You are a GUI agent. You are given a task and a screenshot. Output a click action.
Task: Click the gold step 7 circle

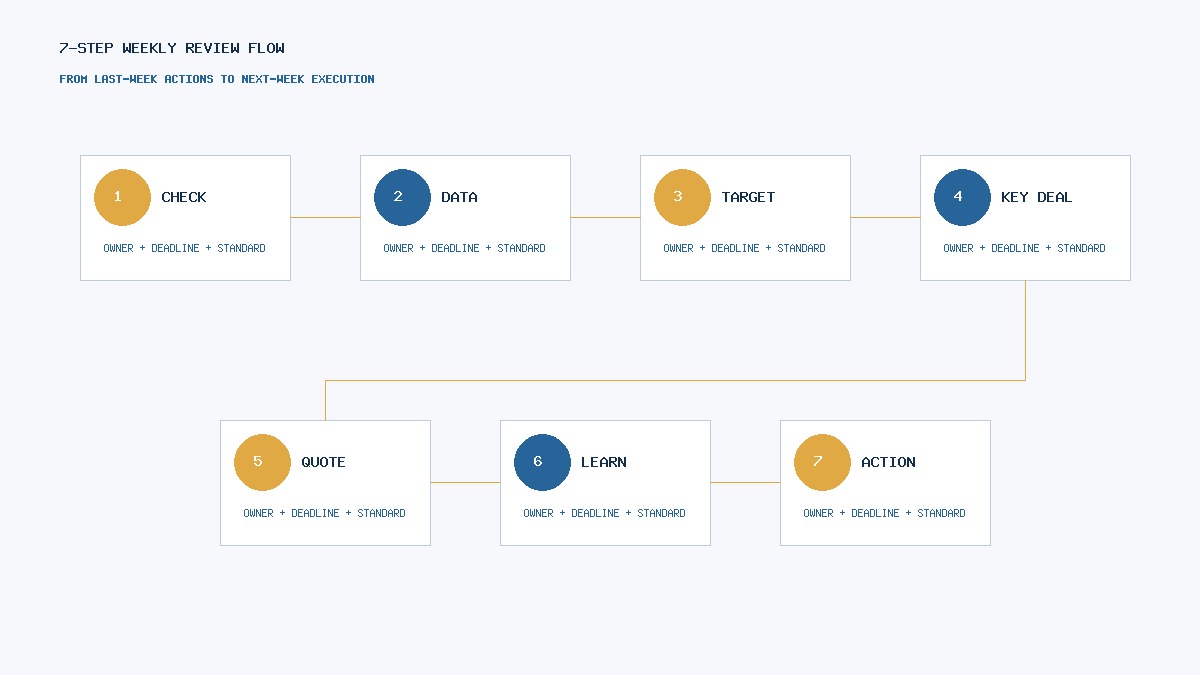tap(822, 462)
